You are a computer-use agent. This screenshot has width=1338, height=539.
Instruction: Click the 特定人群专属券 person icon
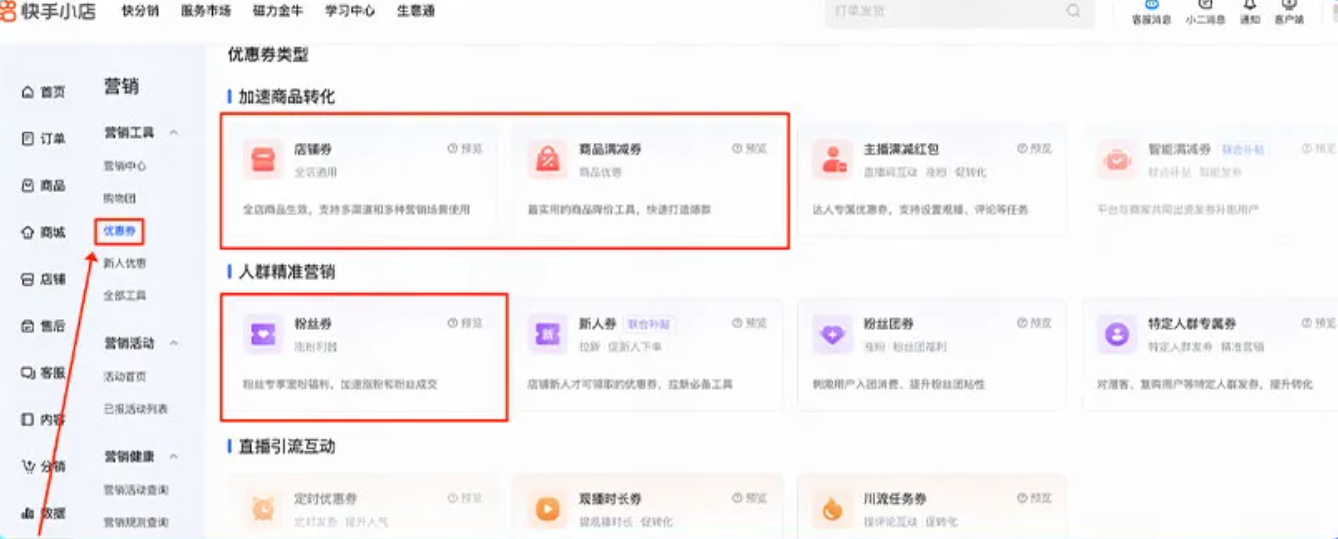pos(1116,334)
